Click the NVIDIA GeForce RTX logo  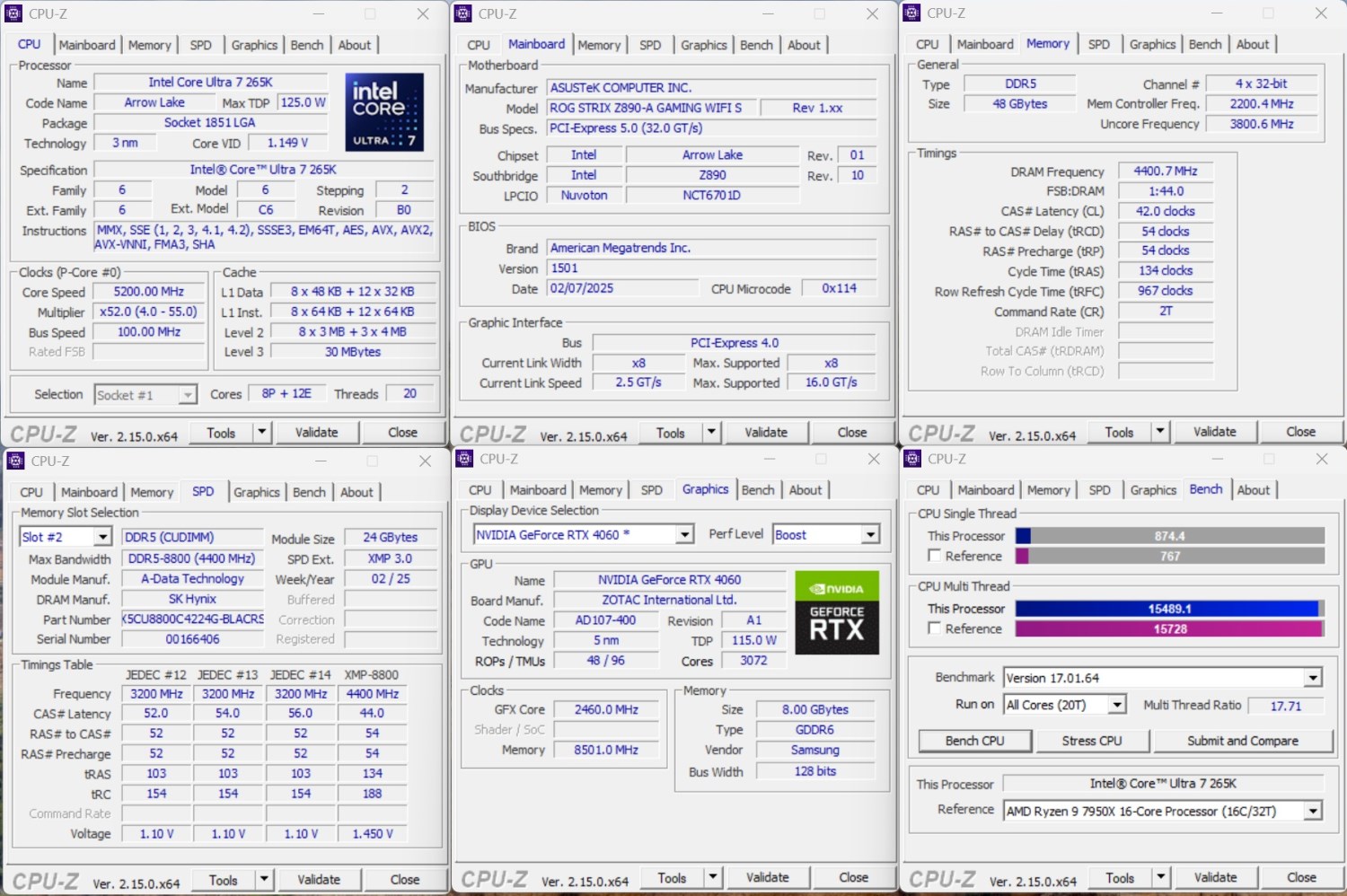click(x=836, y=612)
